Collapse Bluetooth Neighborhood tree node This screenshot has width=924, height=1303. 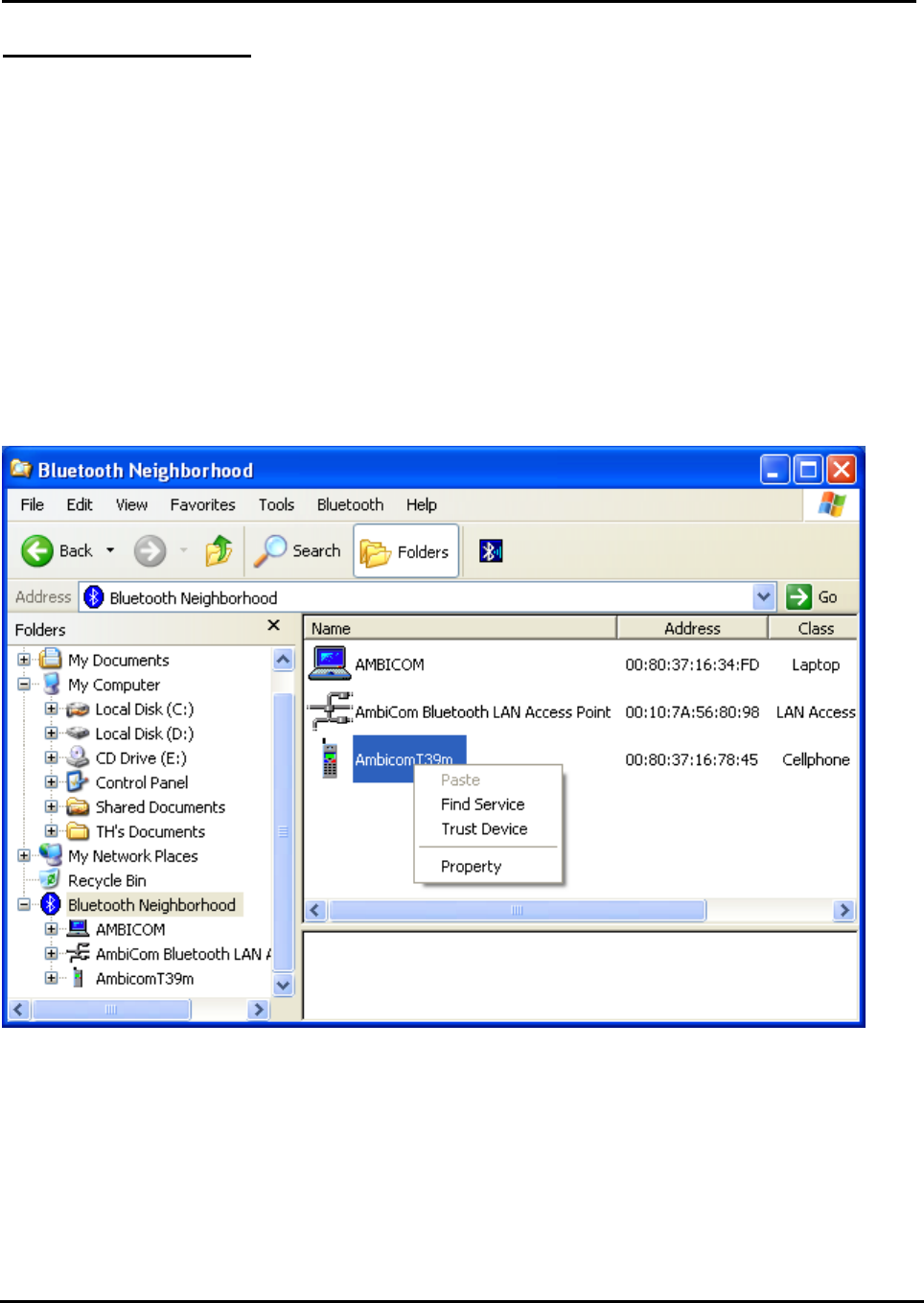(24, 904)
